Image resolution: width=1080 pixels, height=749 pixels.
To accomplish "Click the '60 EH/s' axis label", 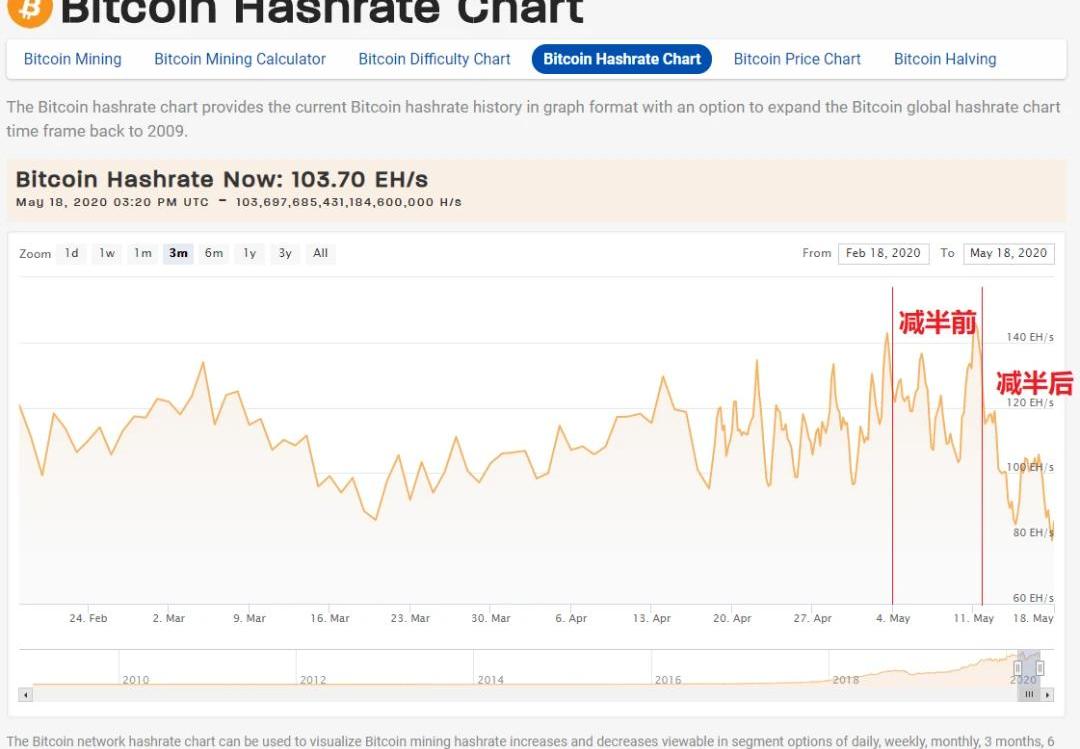I will [x=1032, y=598].
